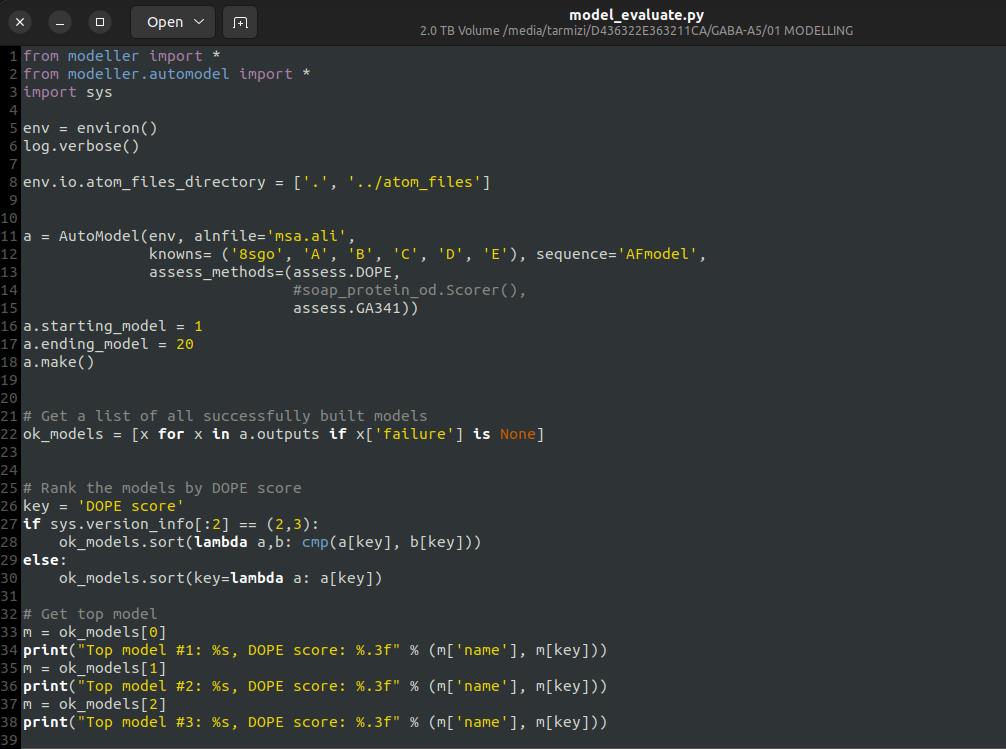Close the gedit window

(x=20, y=21)
